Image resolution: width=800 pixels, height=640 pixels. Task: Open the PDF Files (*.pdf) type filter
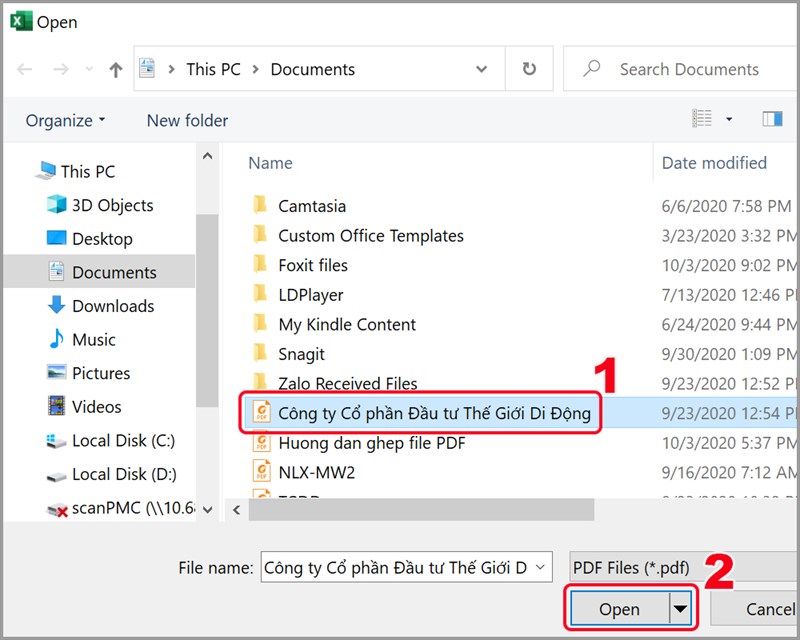pos(684,567)
